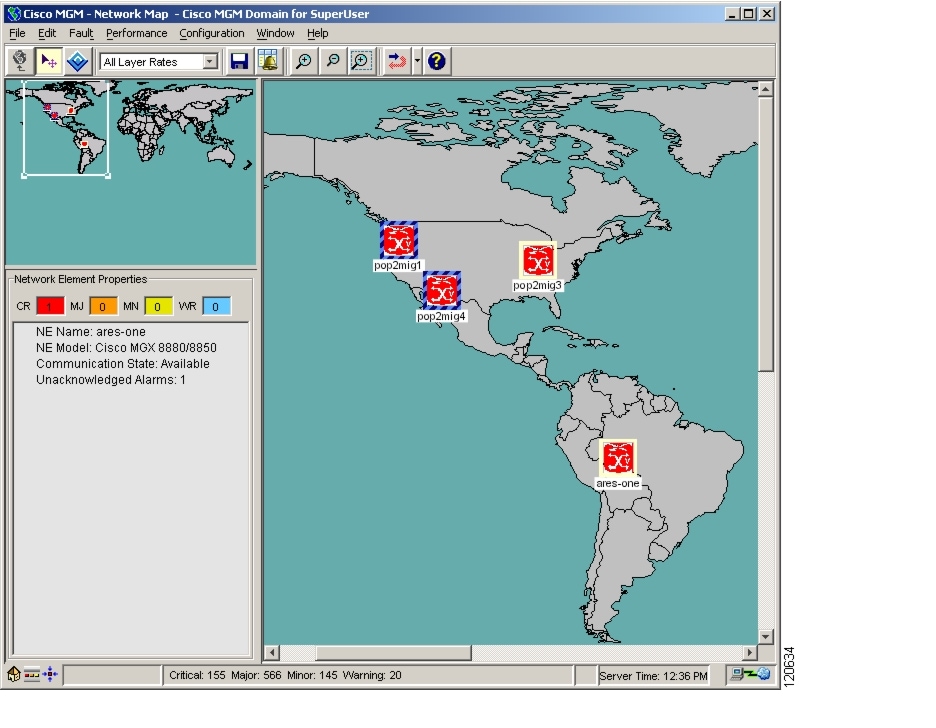Expand the arrow next to circuit icon
Viewport: 936px width, 728px height.
point(417,61)
